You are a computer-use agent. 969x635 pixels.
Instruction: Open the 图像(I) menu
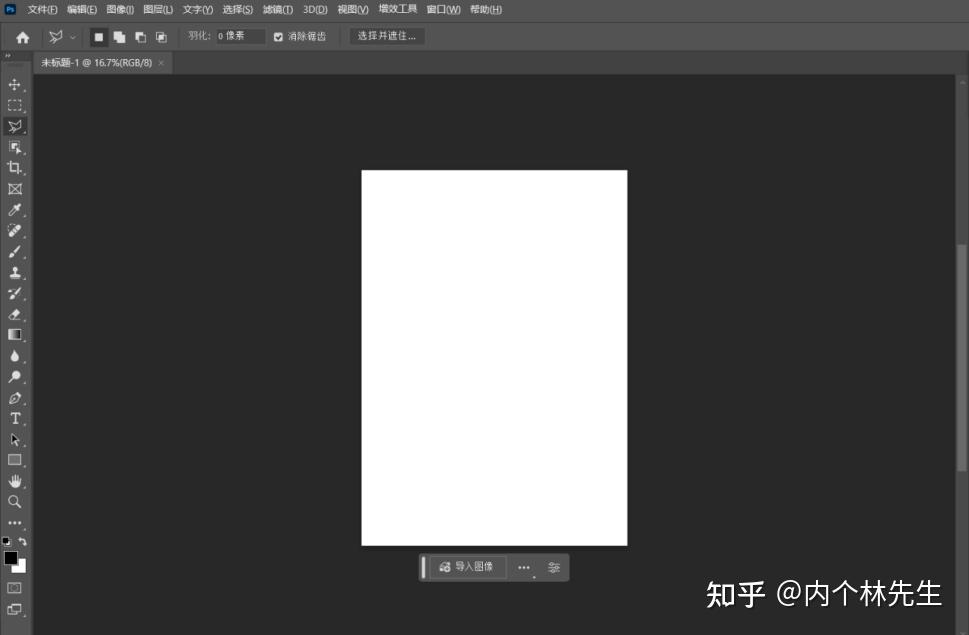coord(120,9)
